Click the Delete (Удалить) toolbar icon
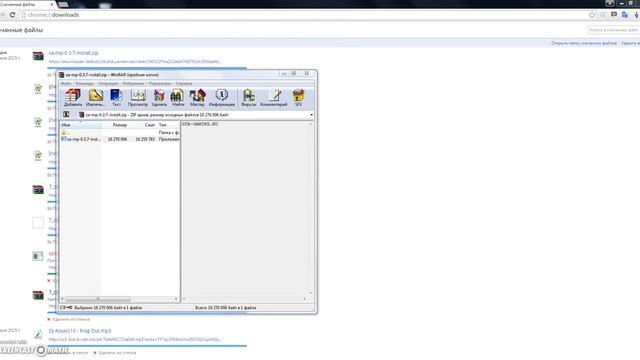640x360 pixels. tap(159, 98)
